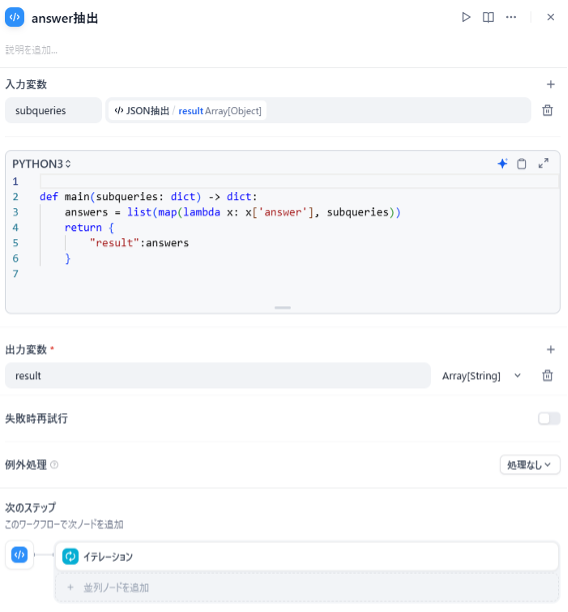Click the code node icon under 次のステップ

coord(20,555)
